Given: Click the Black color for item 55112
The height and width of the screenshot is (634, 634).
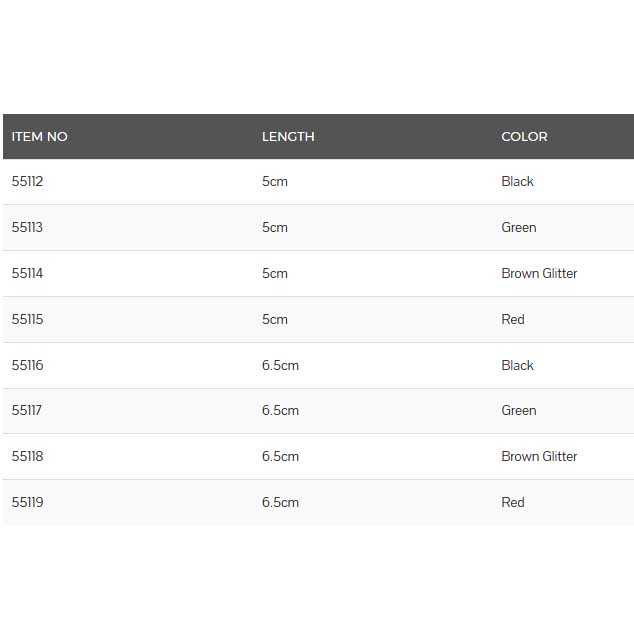Looking at the screenshot, I should pos(517,182).
